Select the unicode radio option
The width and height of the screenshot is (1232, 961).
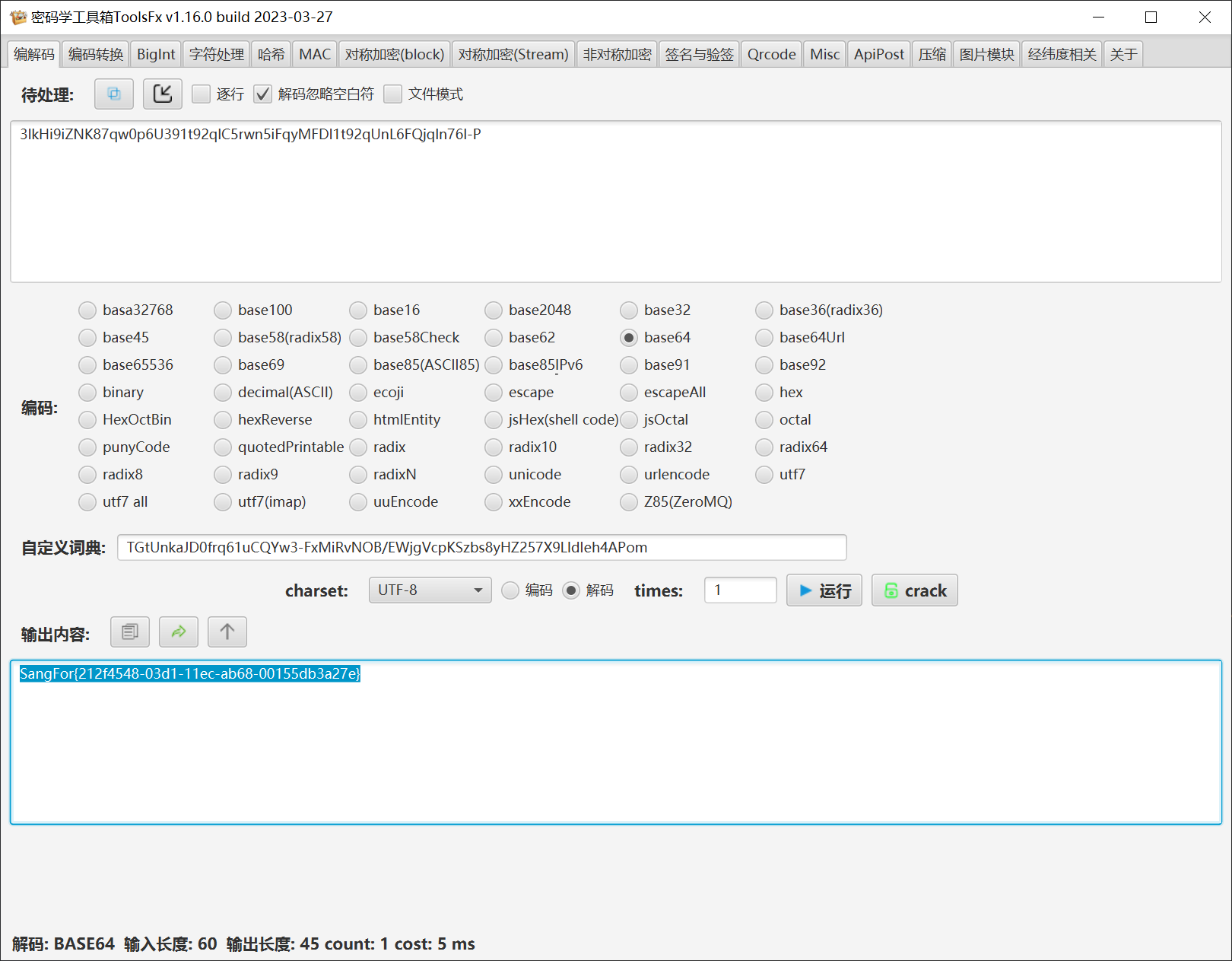click(x=494, y=474)
